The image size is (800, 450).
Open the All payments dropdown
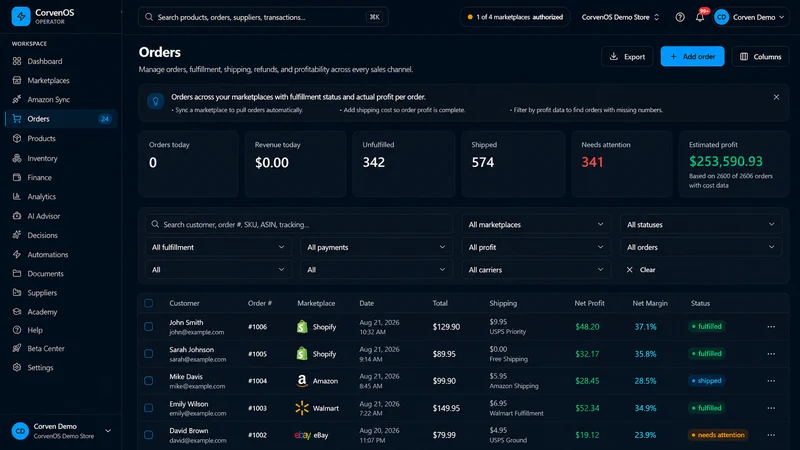(x=376, y=247)
